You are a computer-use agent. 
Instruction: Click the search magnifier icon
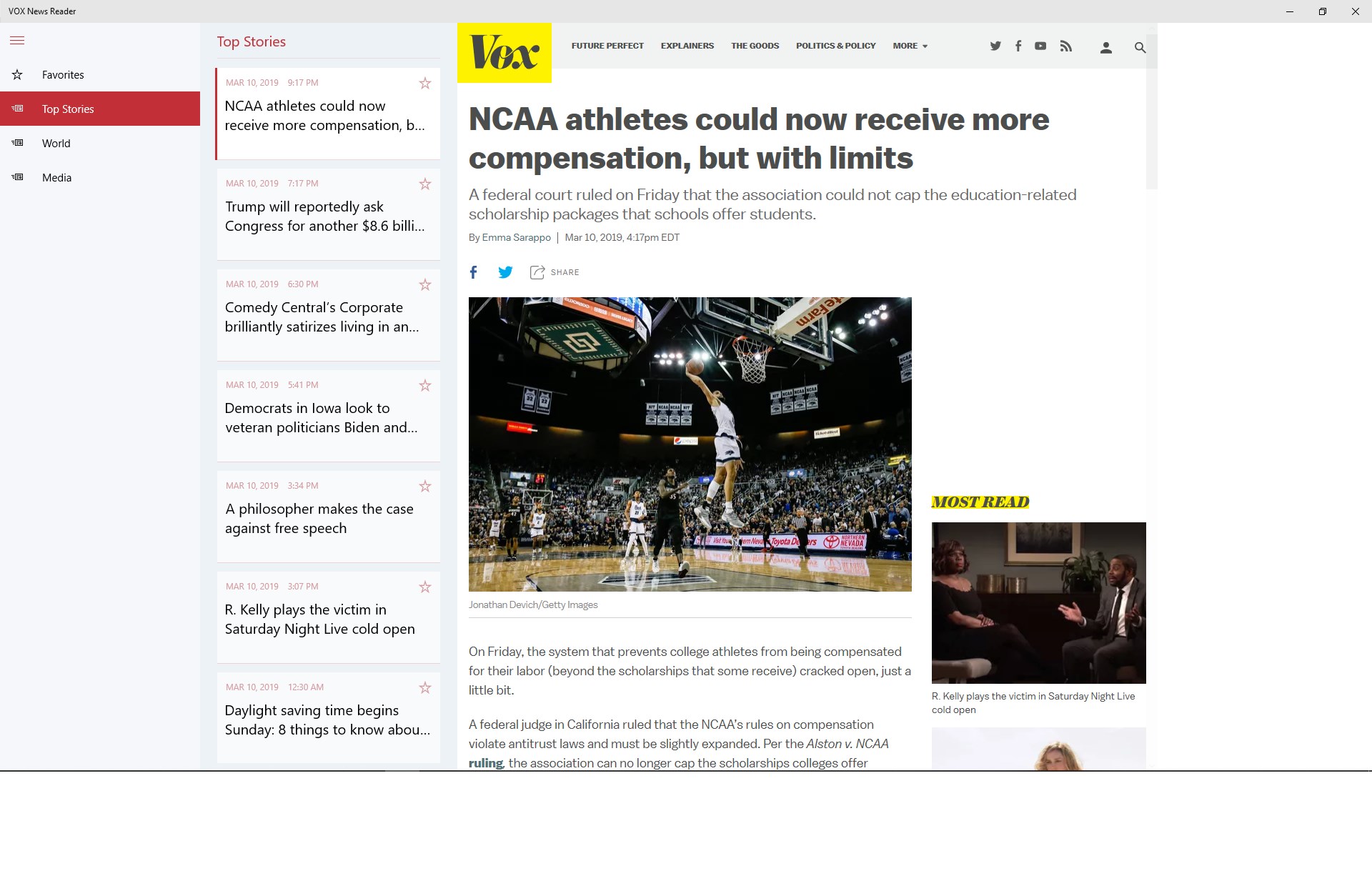pyautogui.click(x=1140, y=48)
